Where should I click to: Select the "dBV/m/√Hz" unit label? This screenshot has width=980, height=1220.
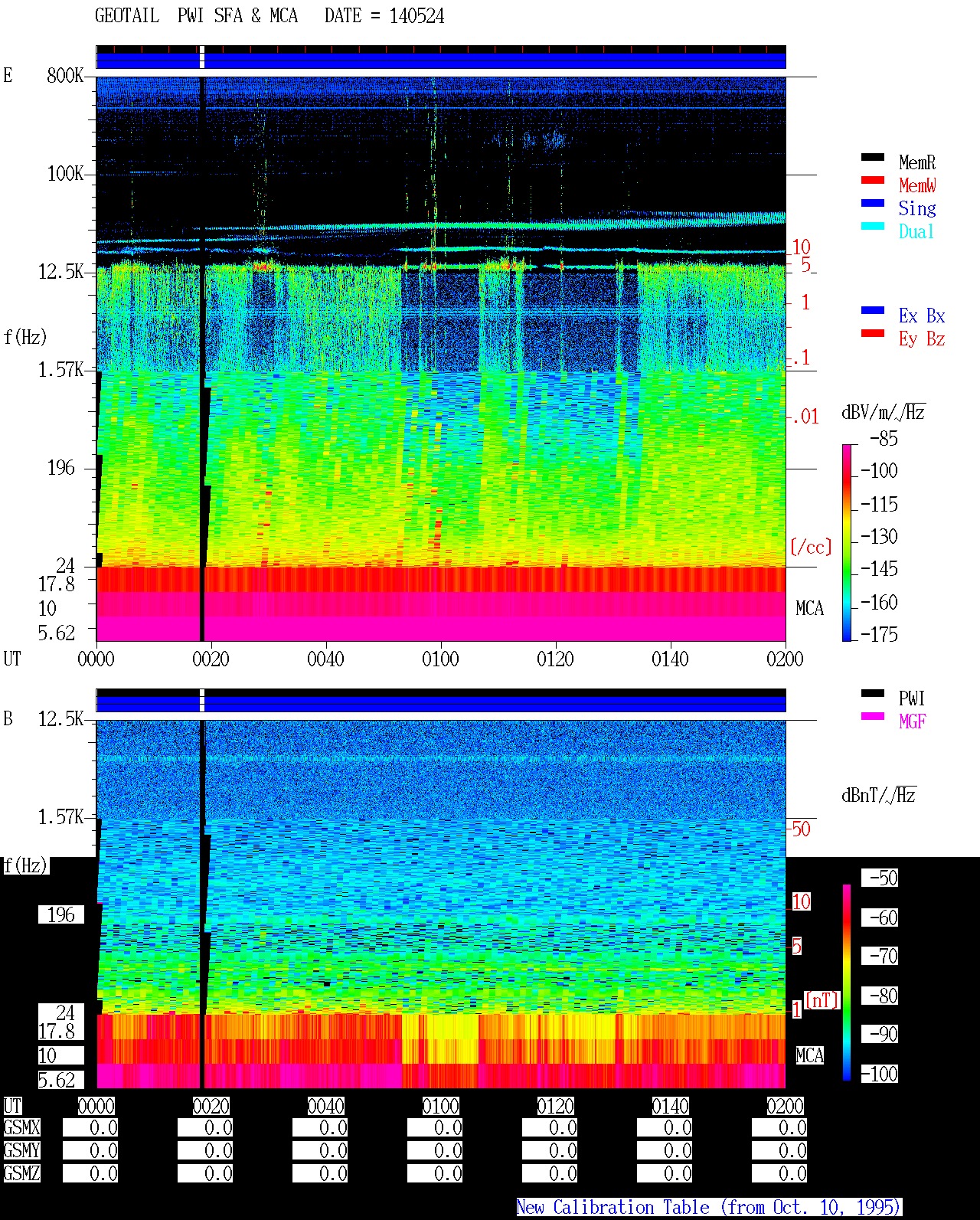[x=884, y=412]
